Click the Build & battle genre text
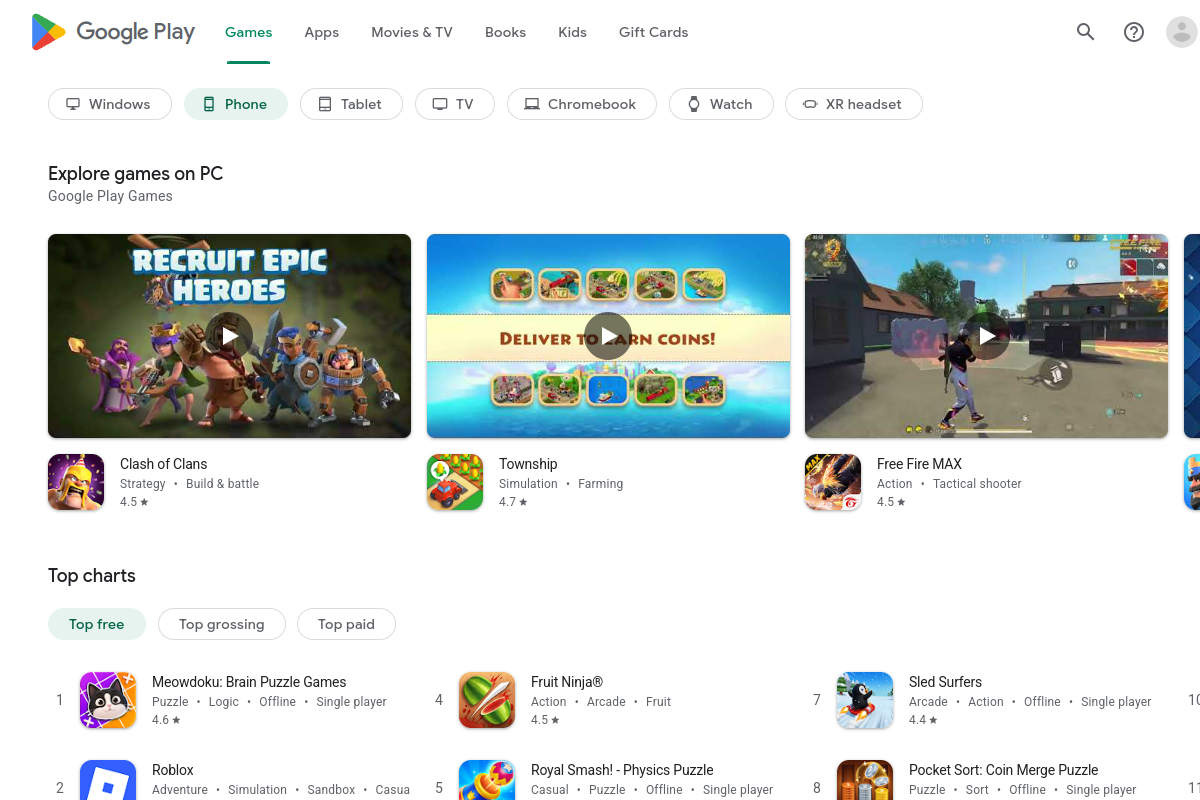1200x800 pixels. tap(222, 484)
